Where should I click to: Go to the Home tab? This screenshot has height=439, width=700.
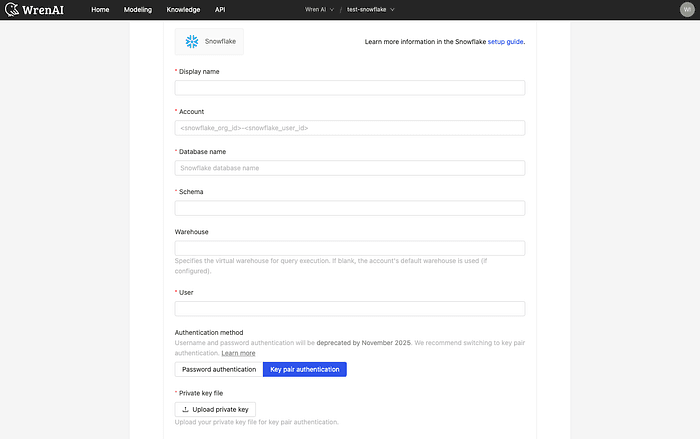(x=100, y=9)
